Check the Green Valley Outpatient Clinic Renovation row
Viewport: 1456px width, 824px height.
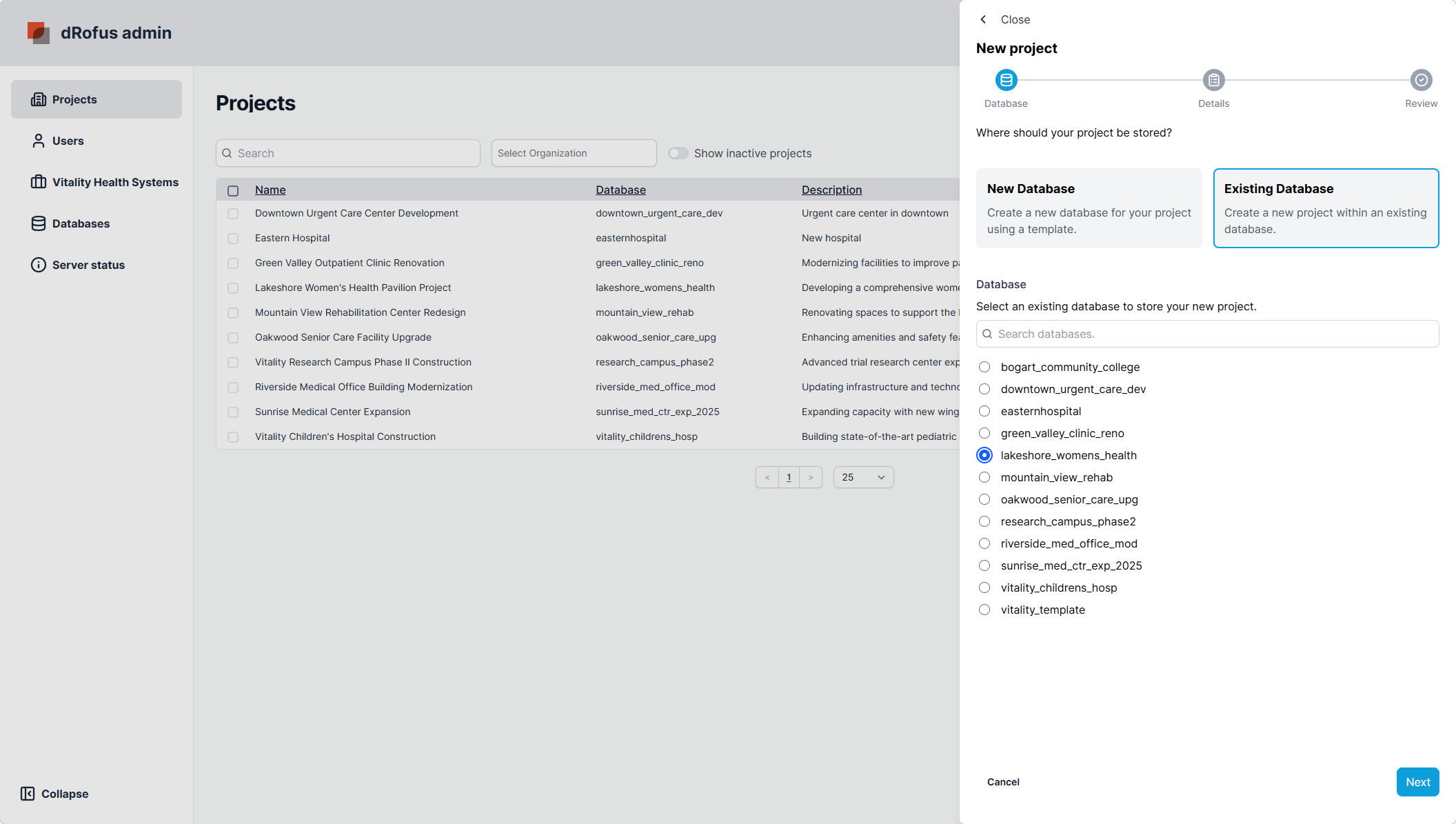[x=233, y=263]
